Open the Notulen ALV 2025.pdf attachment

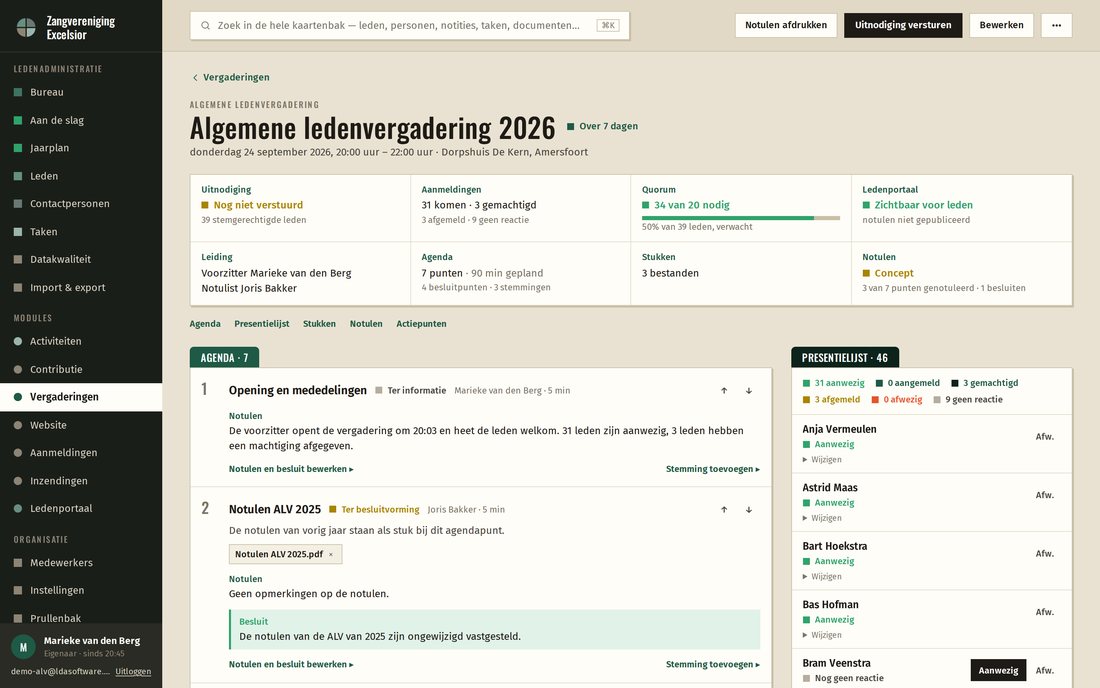tap(279, 554)
